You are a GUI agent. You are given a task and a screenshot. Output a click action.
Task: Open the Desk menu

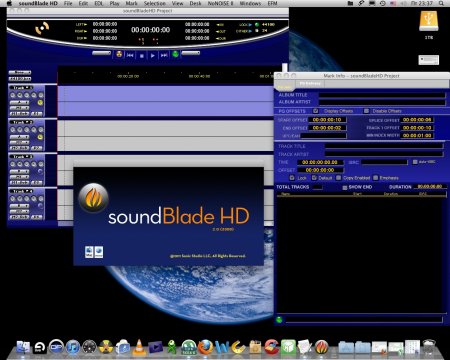(195, 3)
